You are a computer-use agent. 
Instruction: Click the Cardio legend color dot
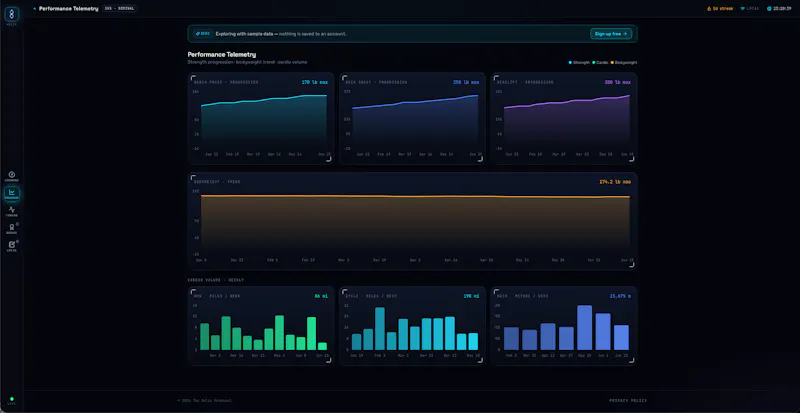[x=593, y=63]
